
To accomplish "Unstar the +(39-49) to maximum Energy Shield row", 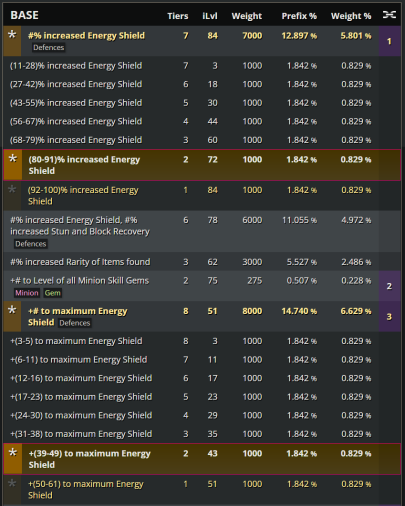I will (13, 459).
